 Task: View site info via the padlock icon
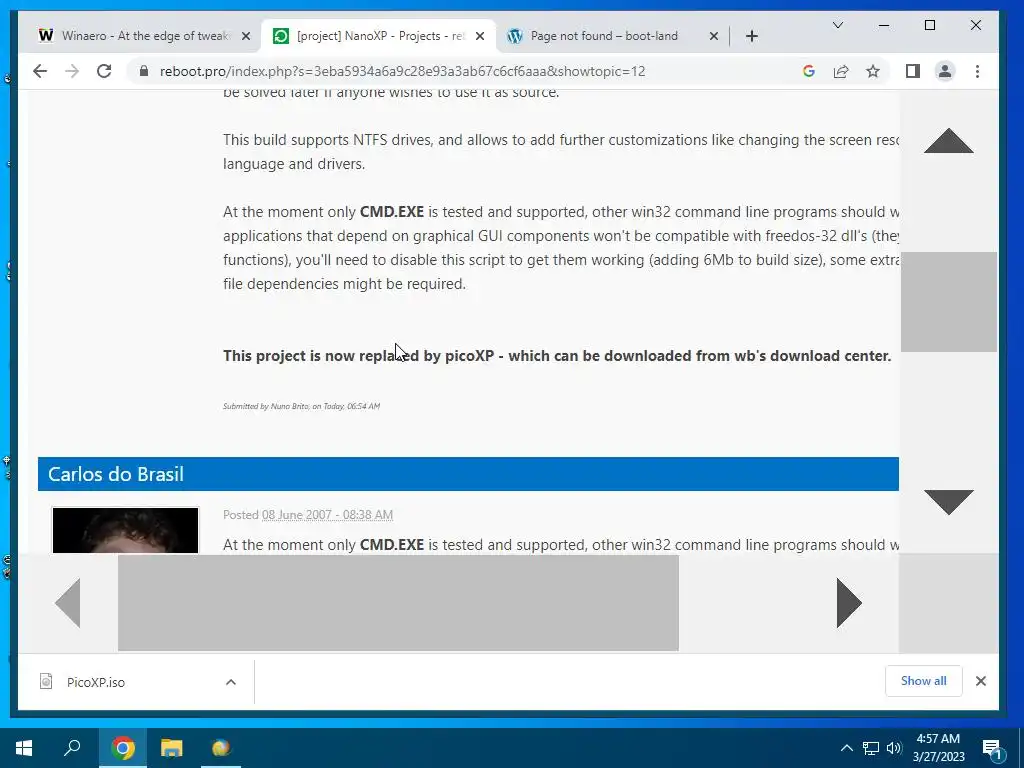tap(144, 71)
